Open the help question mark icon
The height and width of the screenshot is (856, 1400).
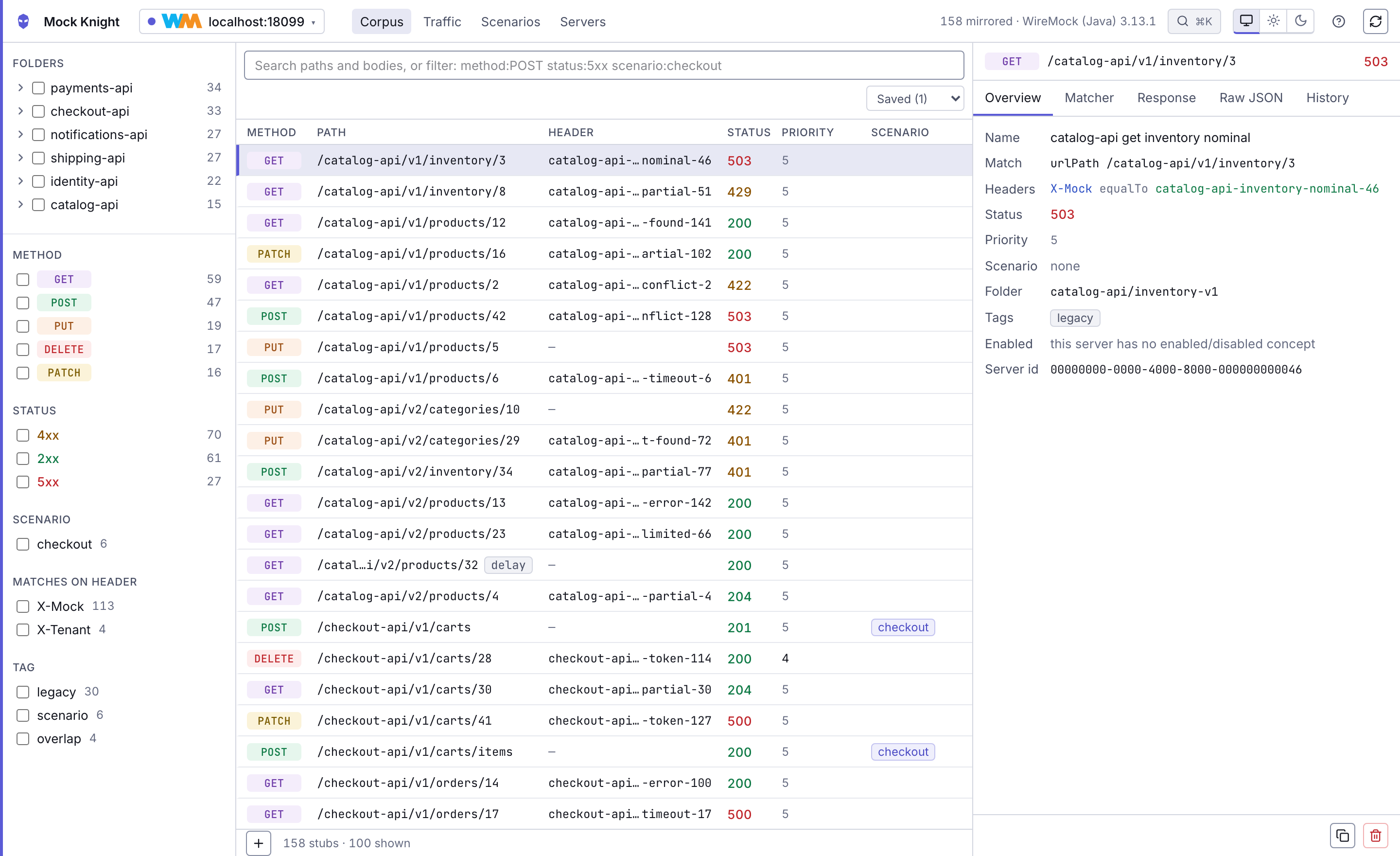pyautogui.click(x=1339, y=21)
